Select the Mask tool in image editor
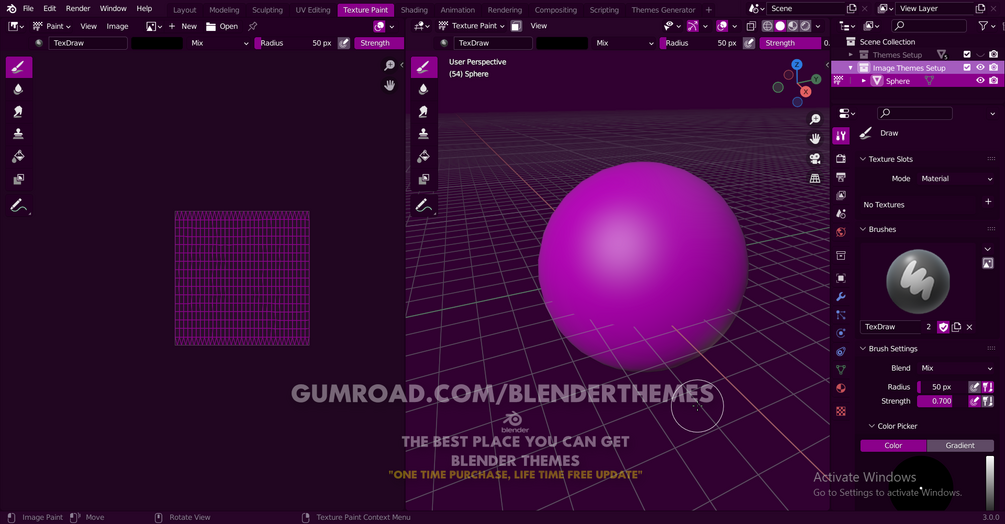 coord(19,179)
